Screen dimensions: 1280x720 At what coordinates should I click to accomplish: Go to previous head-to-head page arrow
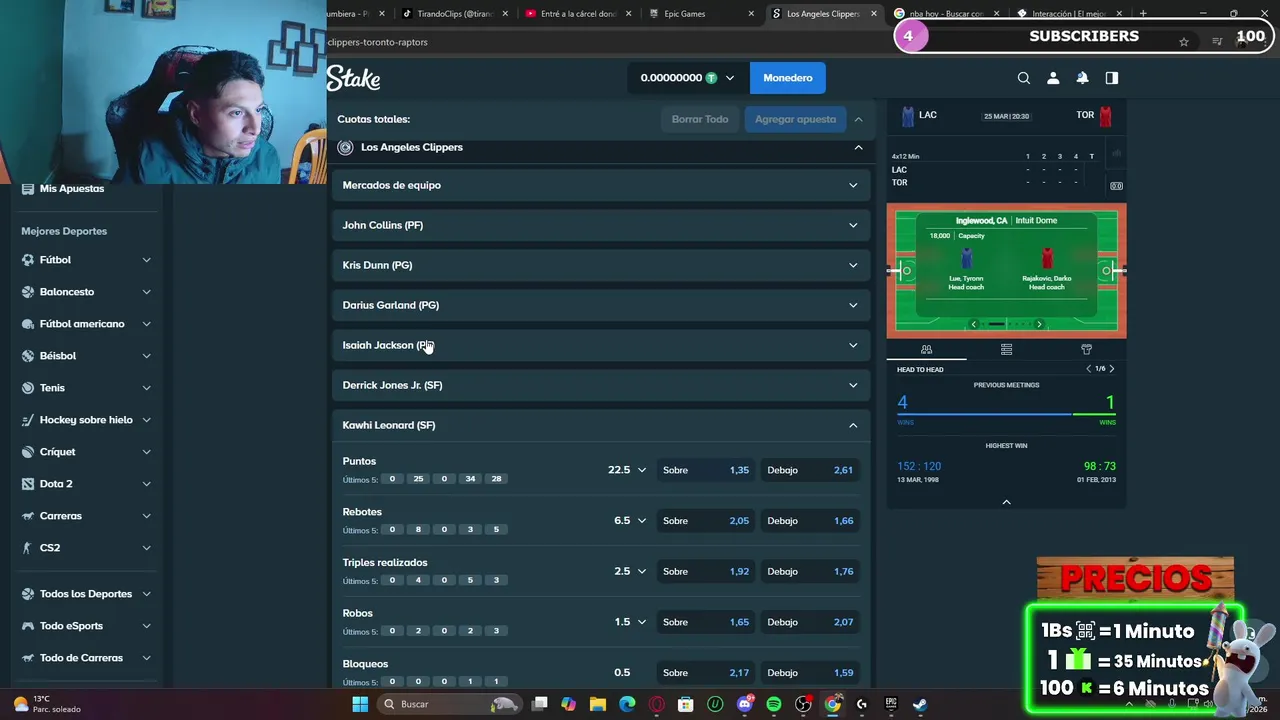coord(1089,369)
